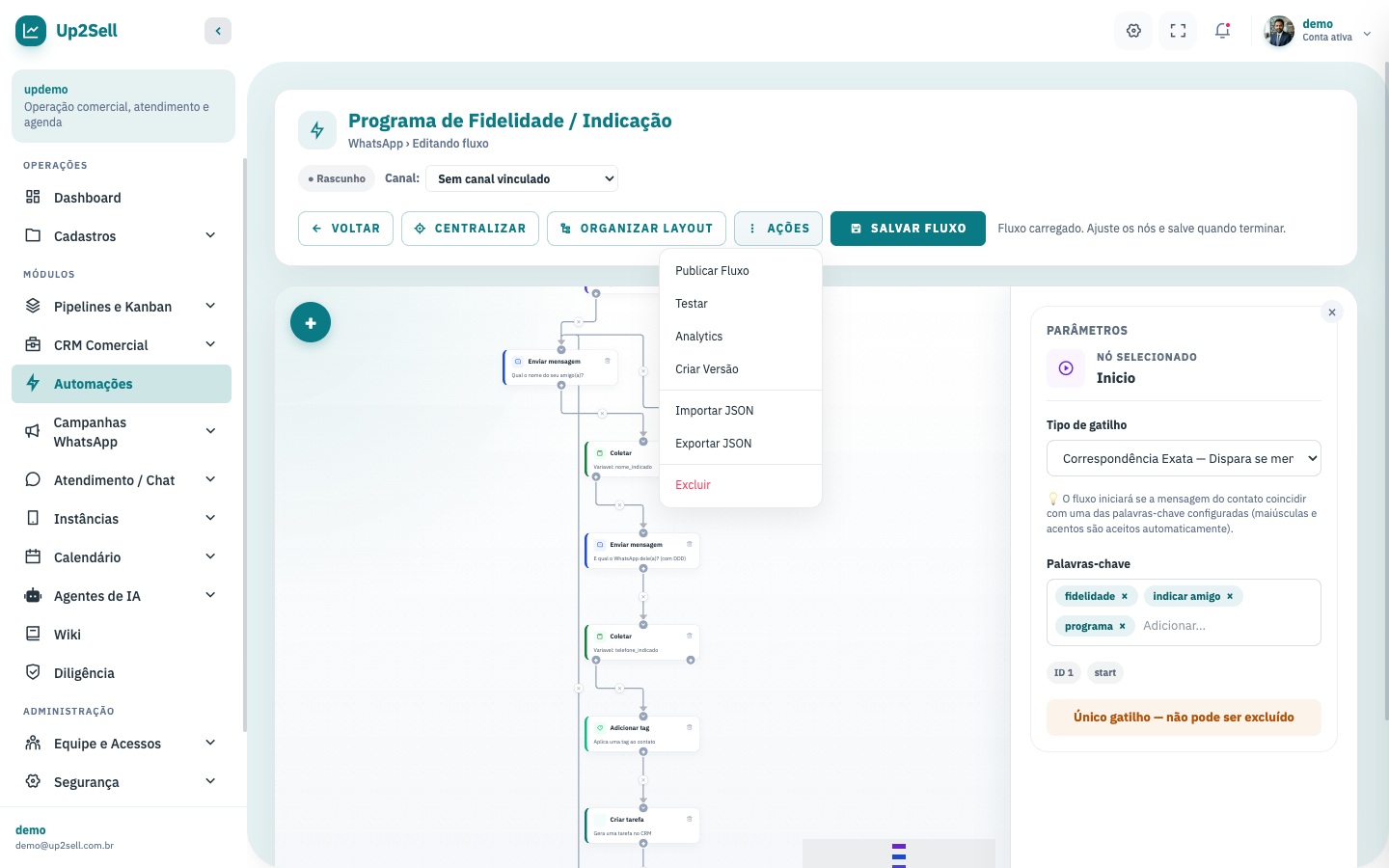Open the Tipo de gatilho dropdown

[x=1184, y=458]
